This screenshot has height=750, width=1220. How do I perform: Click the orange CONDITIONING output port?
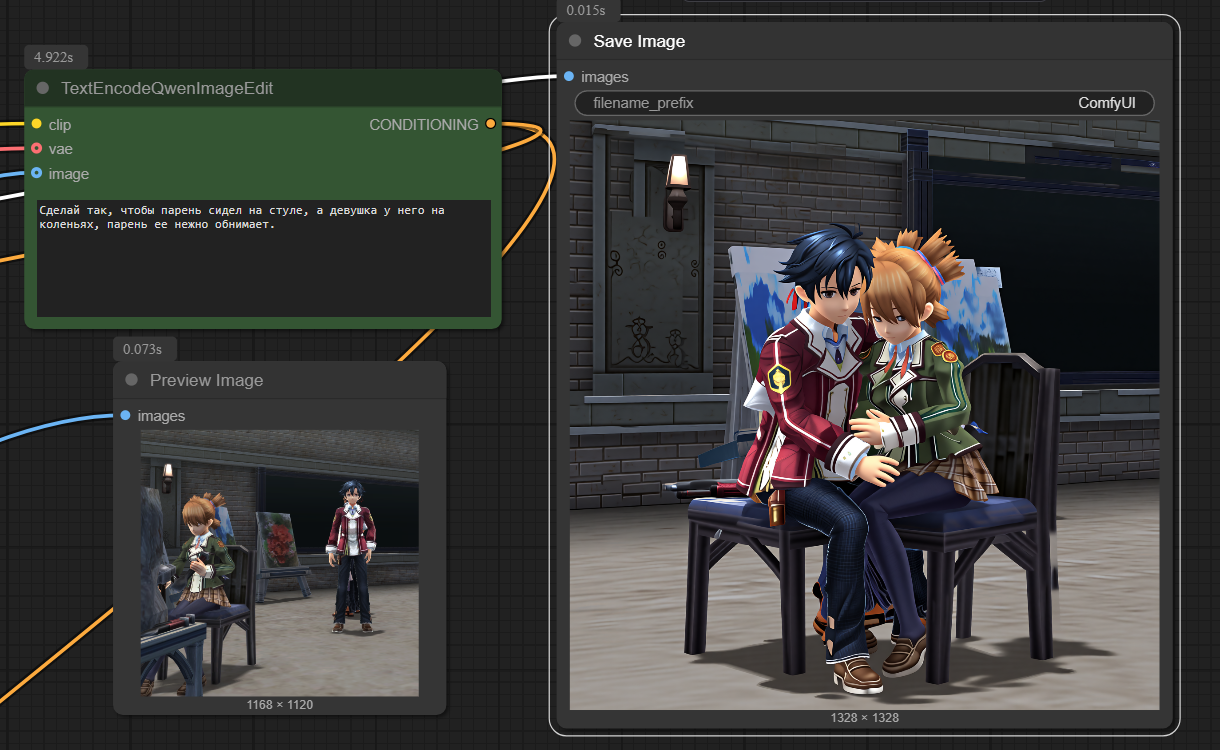click(x=490, y=124)
